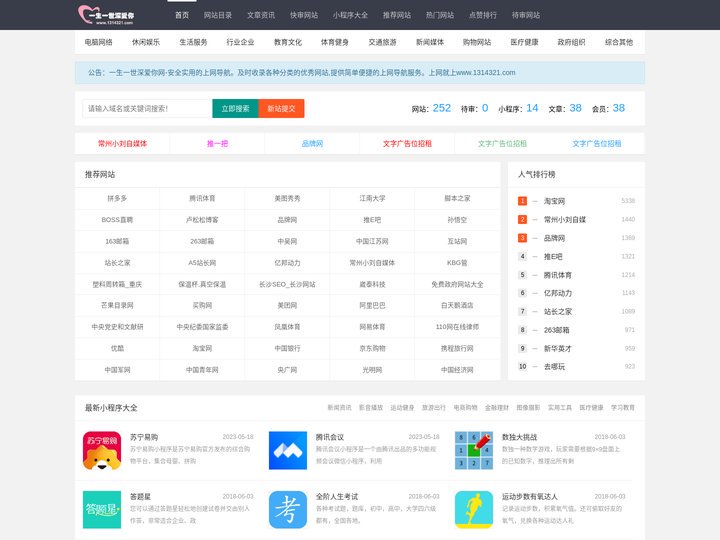
Task: Click the domain keyword search field
Action: (147, 108)
